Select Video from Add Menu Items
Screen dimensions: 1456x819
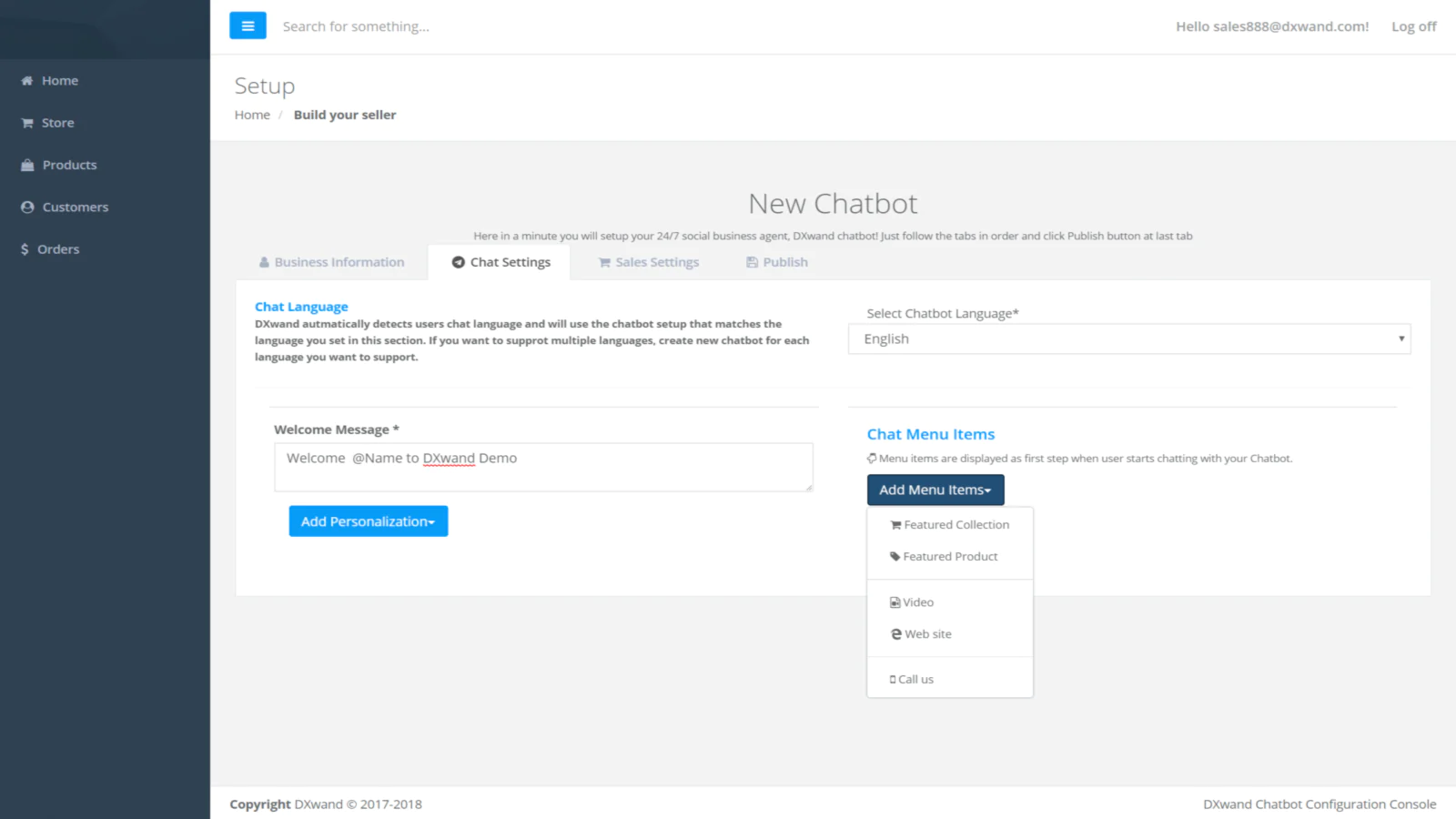pyautogui.click(x=950, y=602)
